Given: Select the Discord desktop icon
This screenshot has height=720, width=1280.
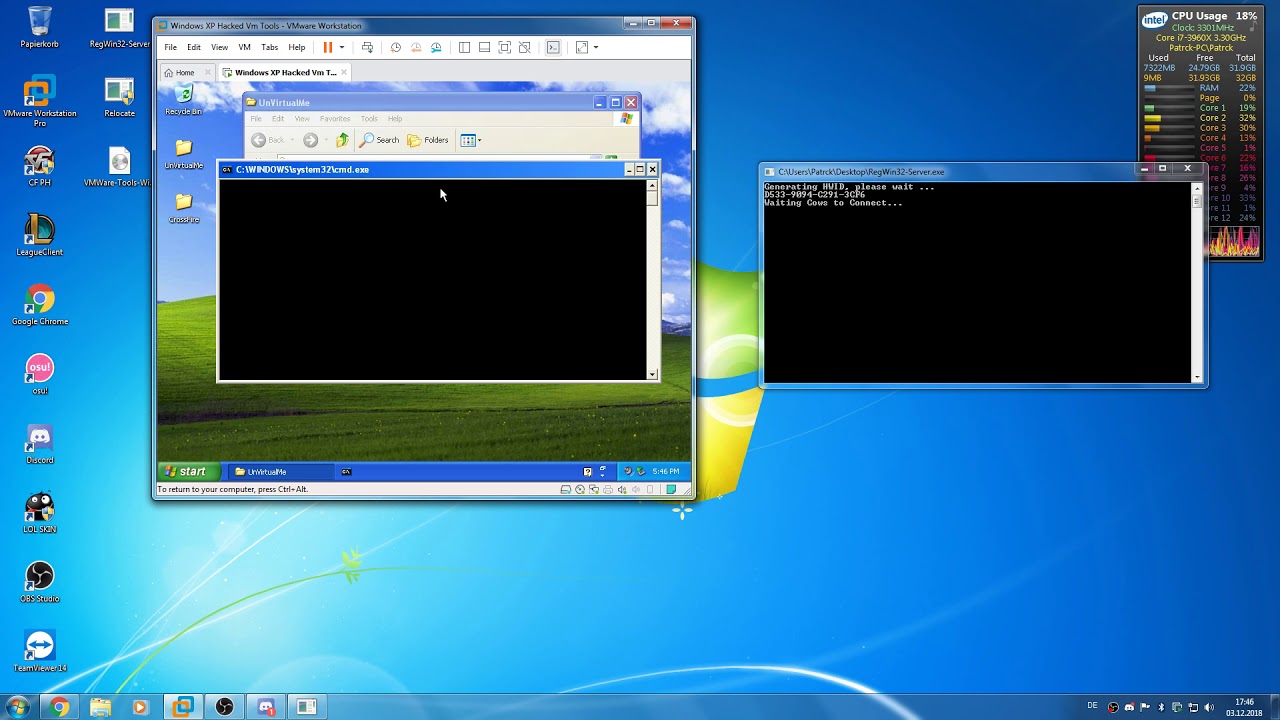Looking at the screenshot, I should pyautogui.click(x=40, y=444).
